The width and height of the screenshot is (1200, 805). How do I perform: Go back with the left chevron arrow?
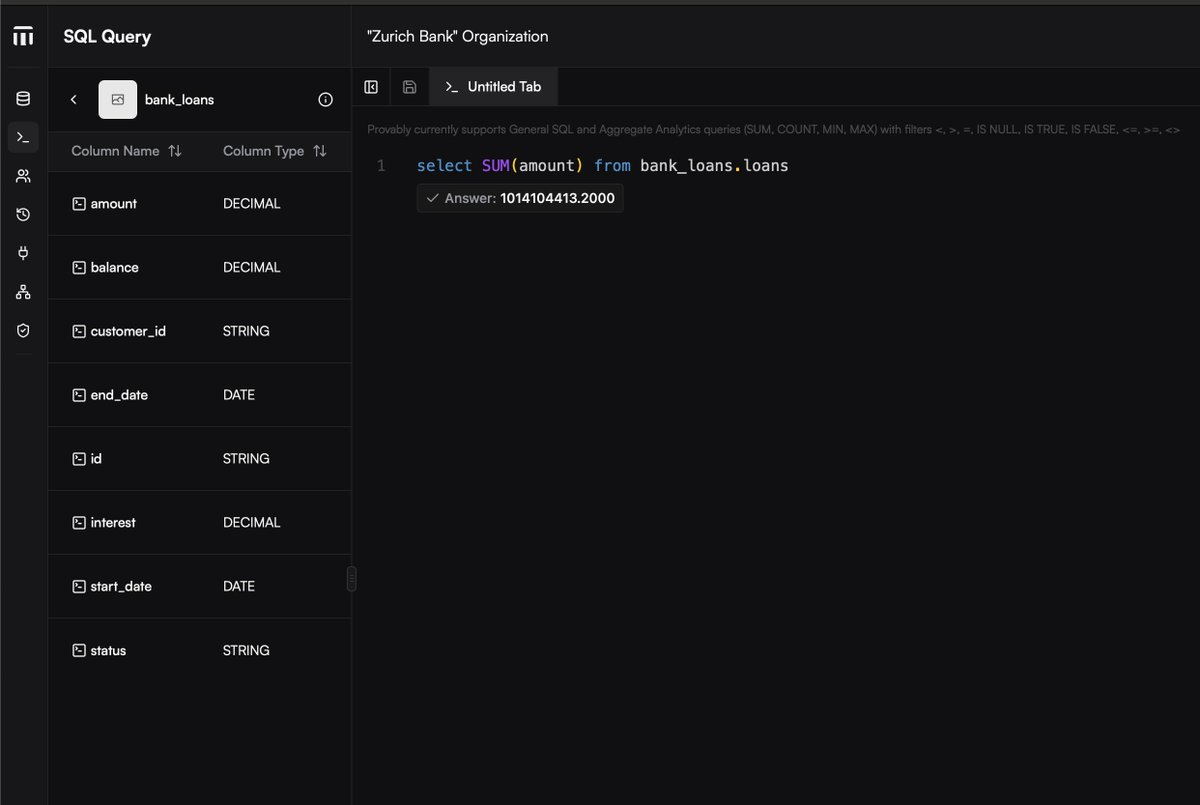click(74, 100)
